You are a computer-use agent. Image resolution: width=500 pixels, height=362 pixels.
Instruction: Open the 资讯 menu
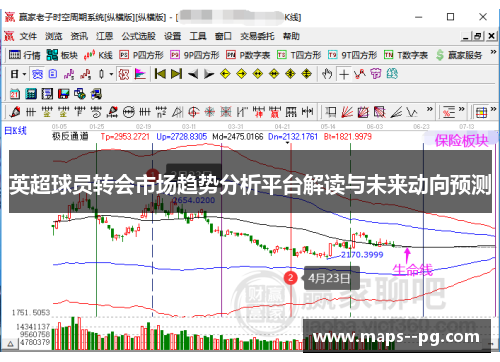pyautogui.click(x=79, y=36)
